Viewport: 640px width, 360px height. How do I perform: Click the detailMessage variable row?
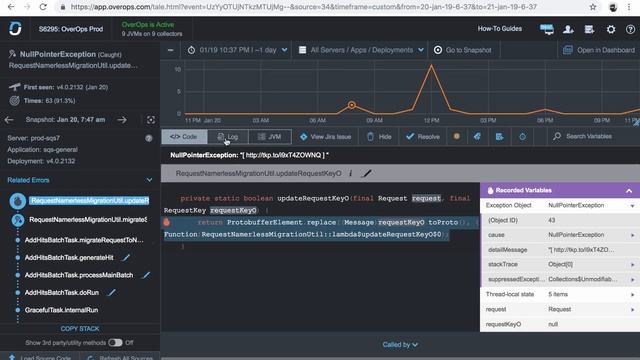pos(560,250)
